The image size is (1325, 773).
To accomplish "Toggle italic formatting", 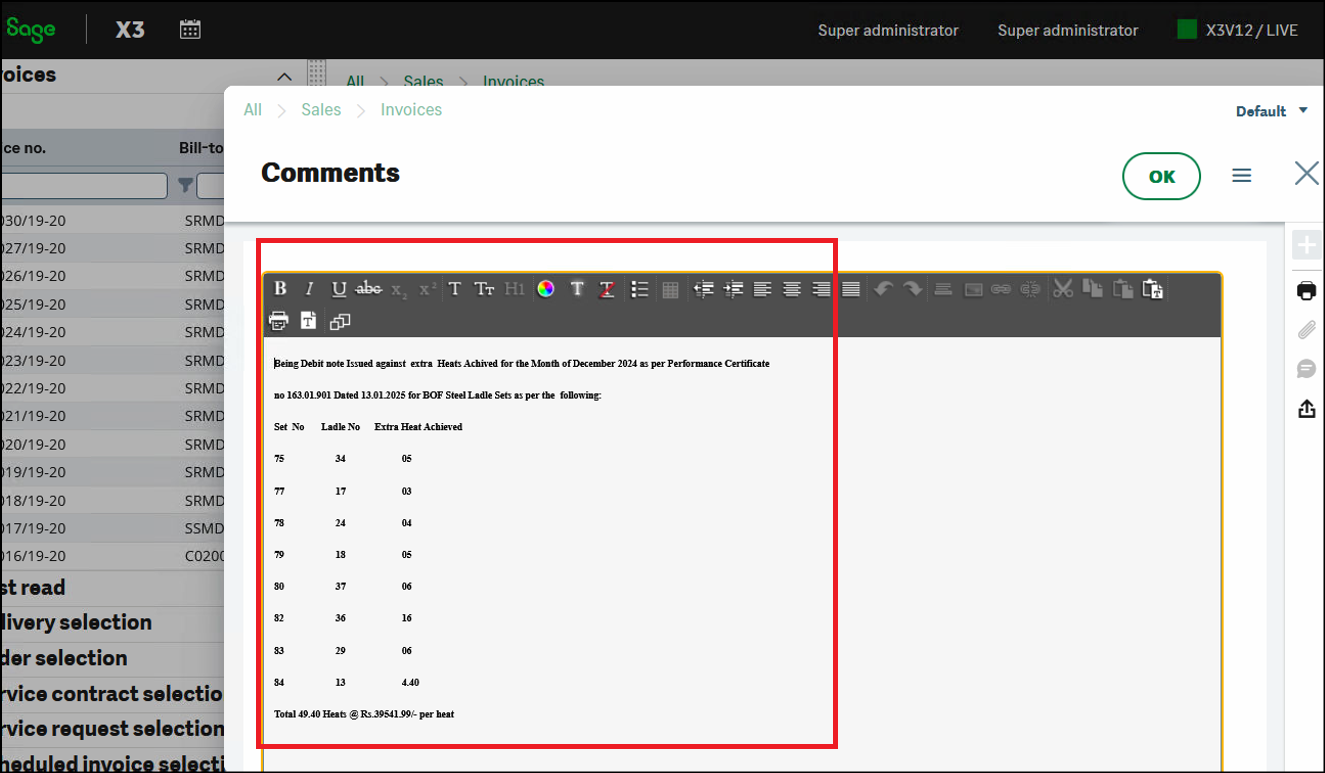I will [309, 288].
